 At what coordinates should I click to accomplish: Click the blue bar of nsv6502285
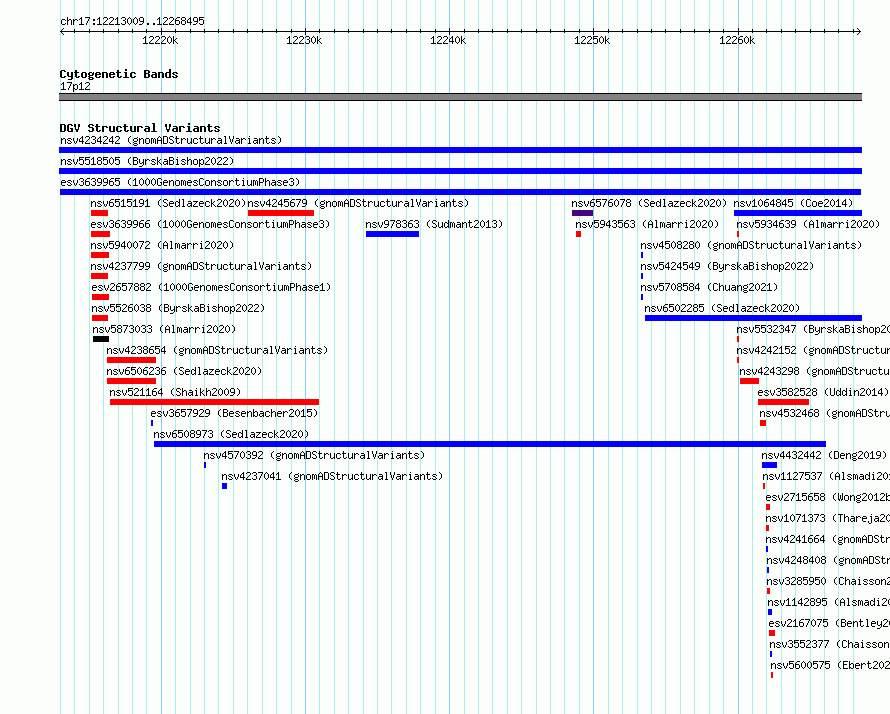coord(753,318)
